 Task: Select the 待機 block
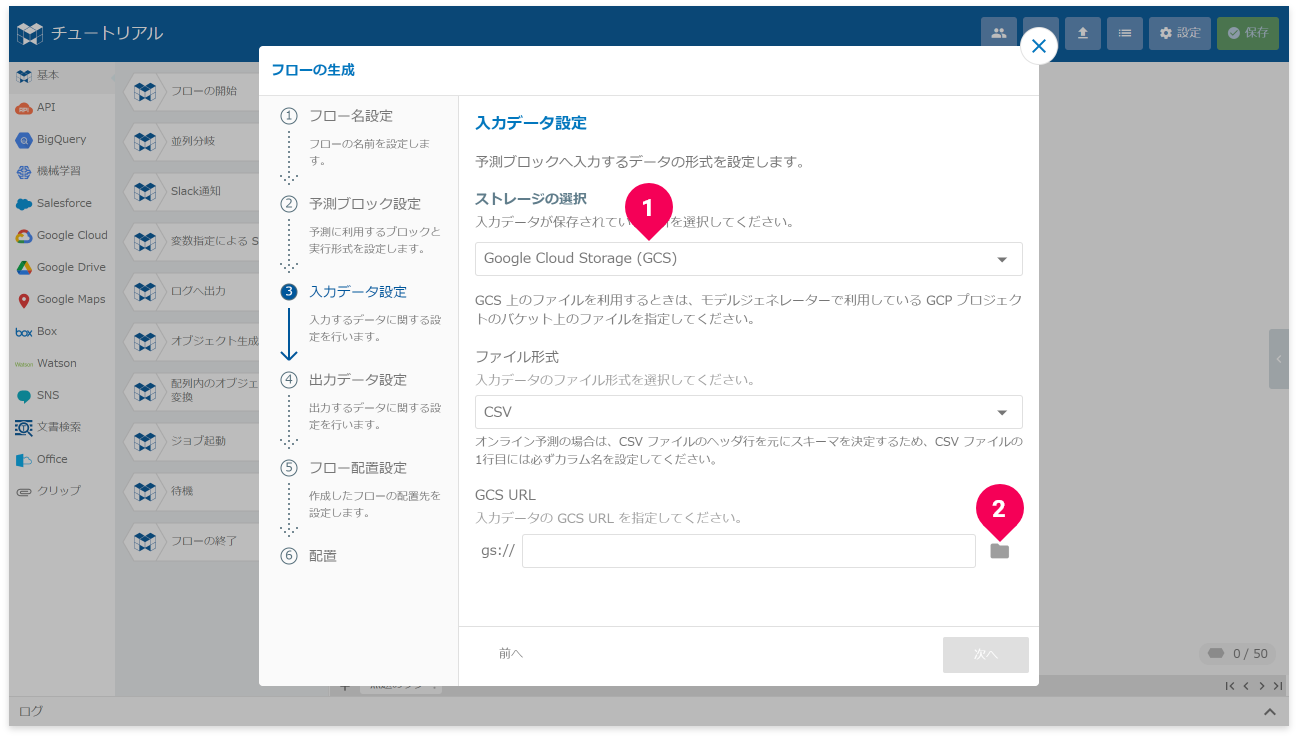(192, 491)
